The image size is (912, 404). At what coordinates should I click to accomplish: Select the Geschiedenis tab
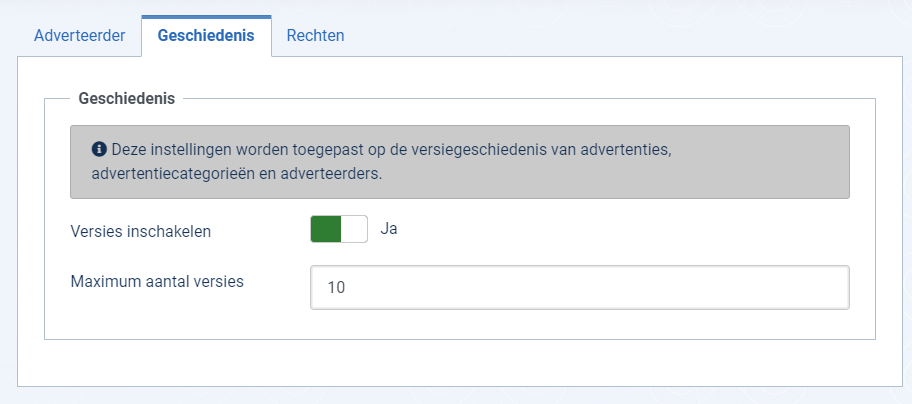point(206,36)
